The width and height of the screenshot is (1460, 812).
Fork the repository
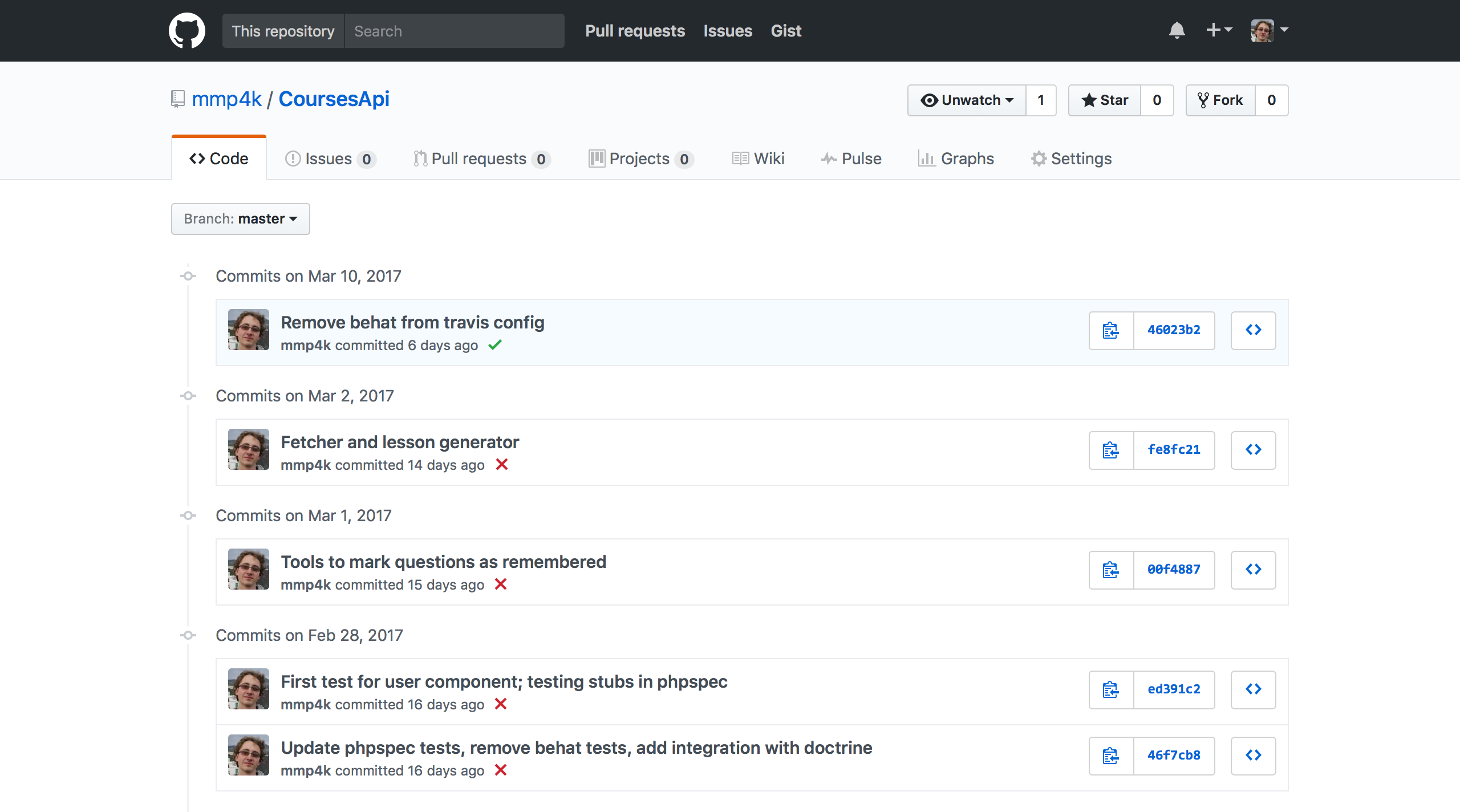pyautogui.click(x=1220, y=100)
